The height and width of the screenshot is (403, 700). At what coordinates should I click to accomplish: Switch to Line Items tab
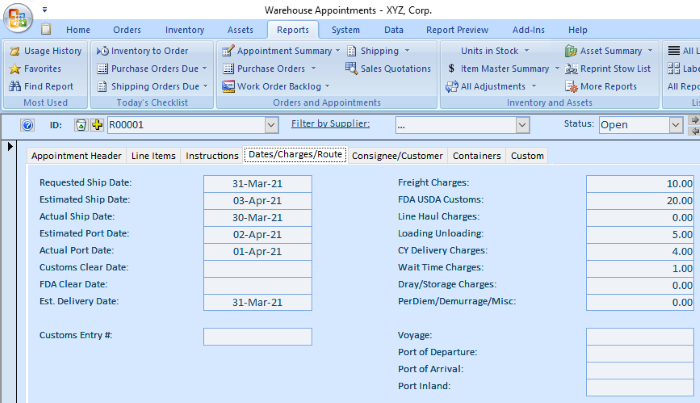pyautogui.click(x=153, y=156)
